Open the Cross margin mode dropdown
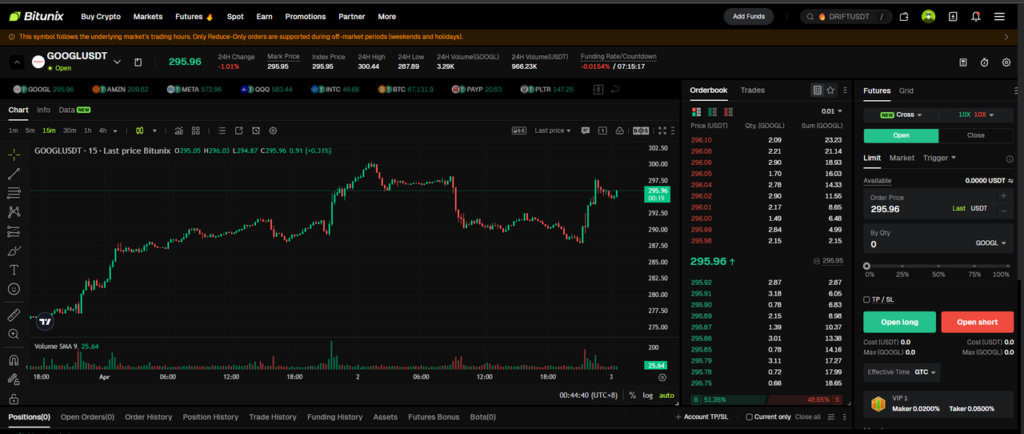Image resolution: width=1024 pixels, height=434 pixels. tap(901, 114)
